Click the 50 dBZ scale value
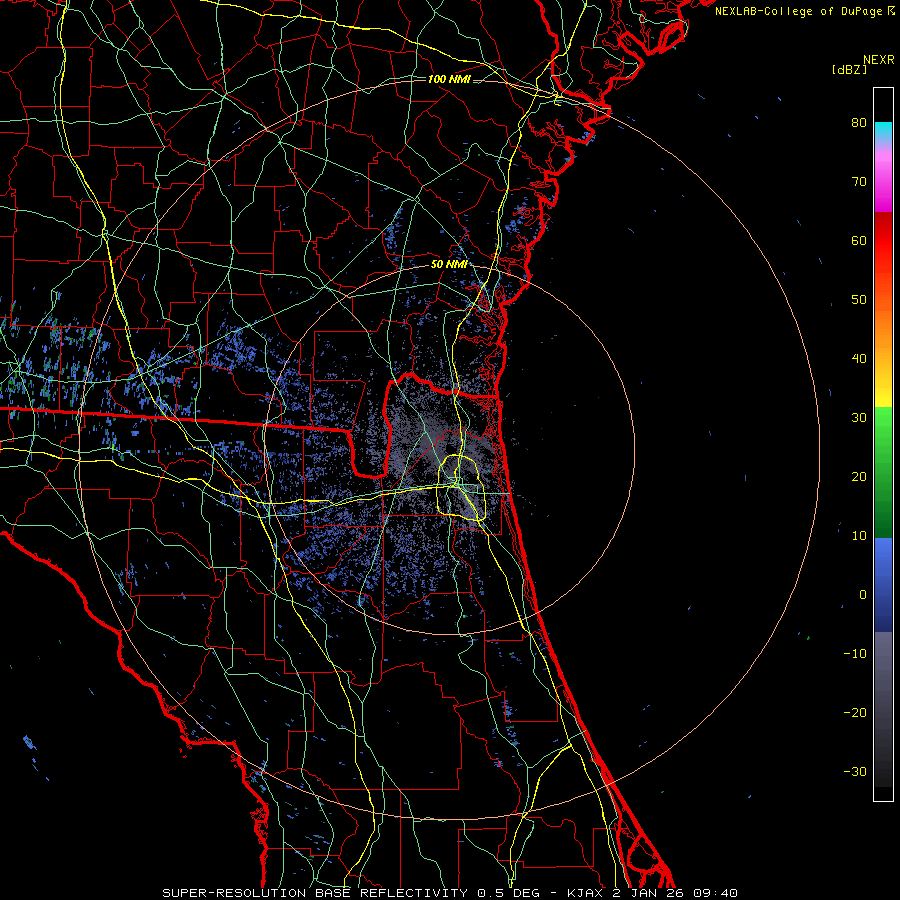900x900 pixels. click(859, 300)
